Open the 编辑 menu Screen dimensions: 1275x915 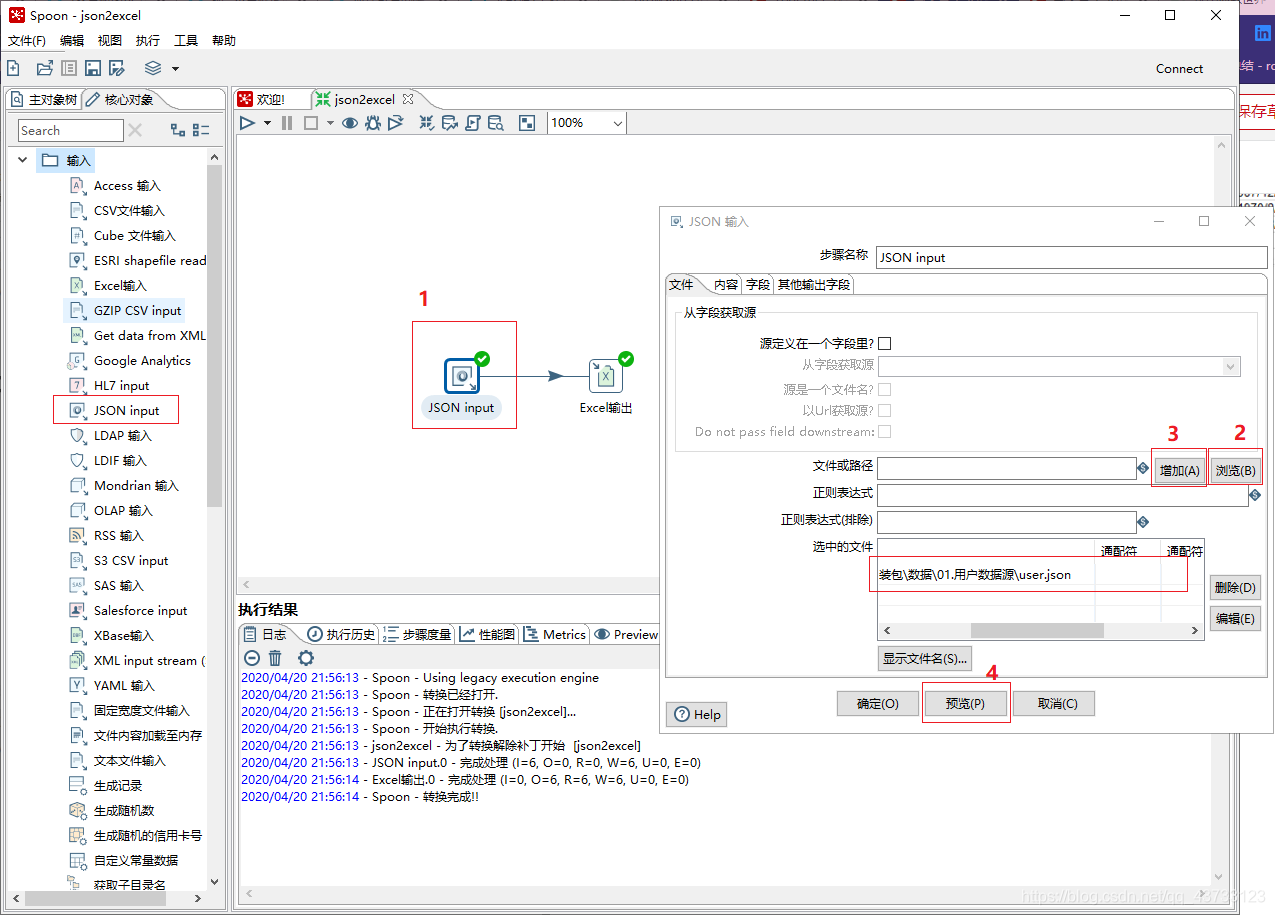tap(72, 41)
